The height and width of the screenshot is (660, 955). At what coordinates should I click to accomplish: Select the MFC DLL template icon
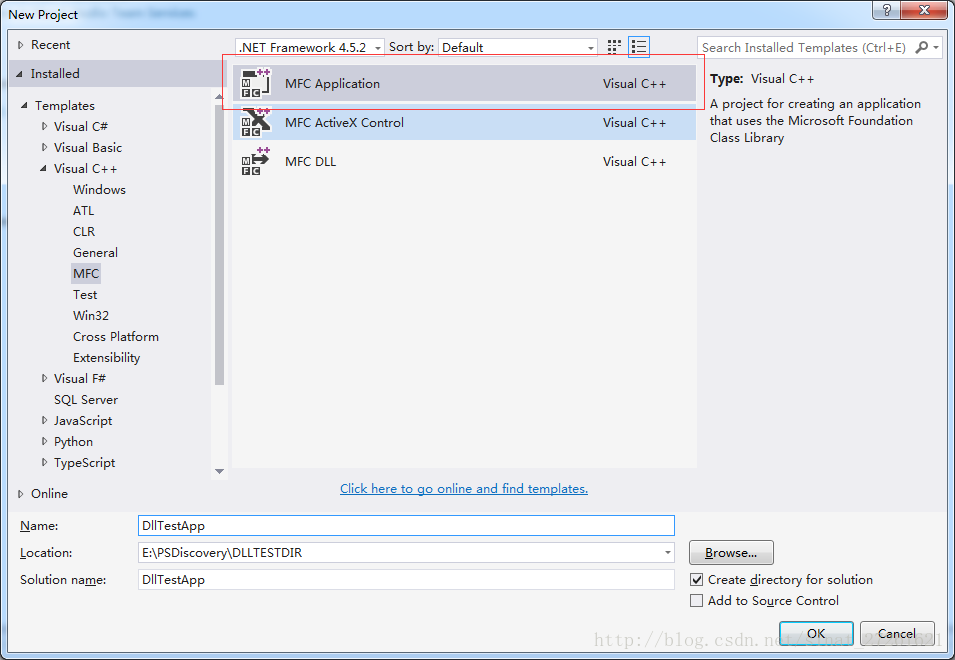pos(256,161)
